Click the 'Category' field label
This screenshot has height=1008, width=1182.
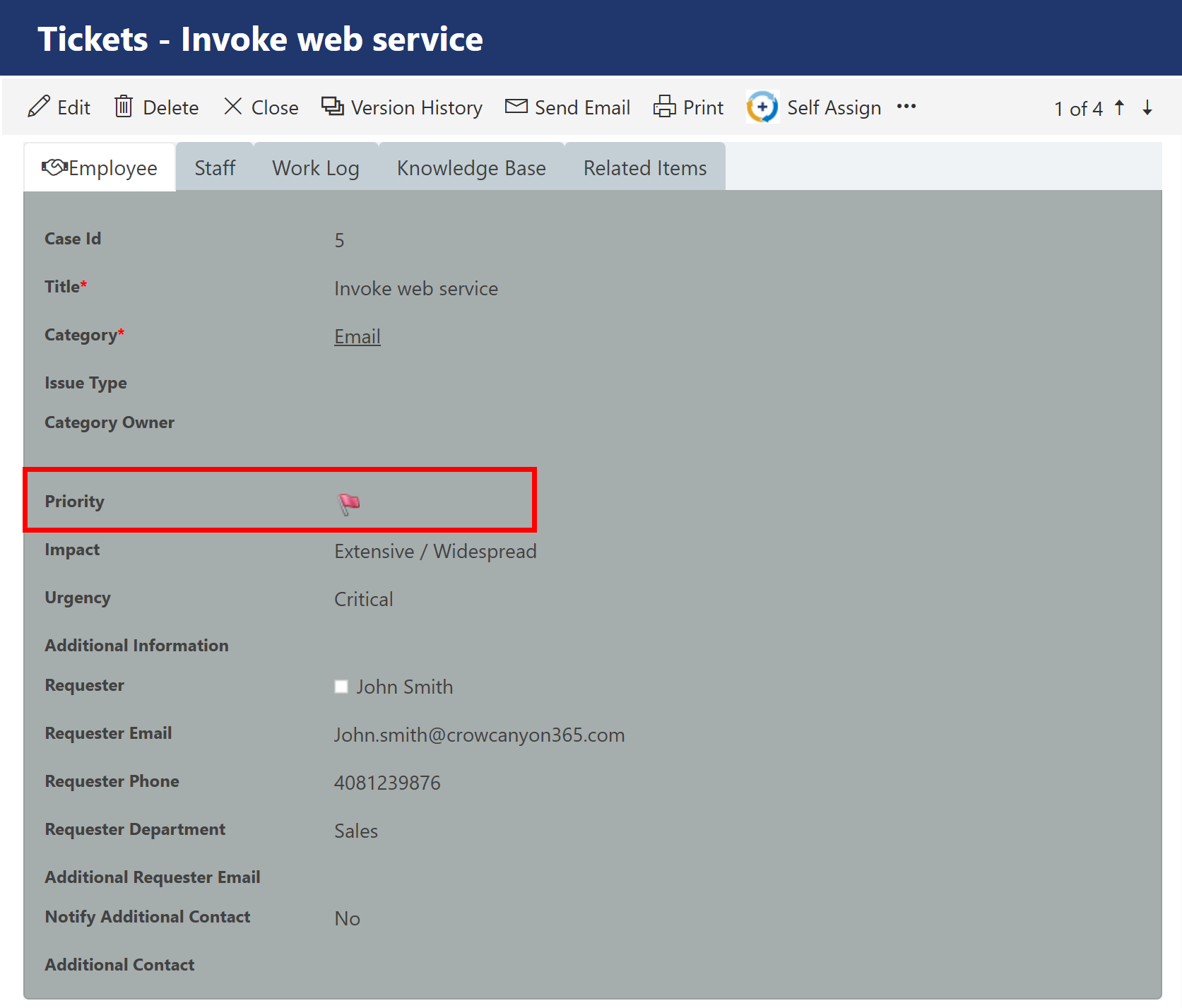84,335
